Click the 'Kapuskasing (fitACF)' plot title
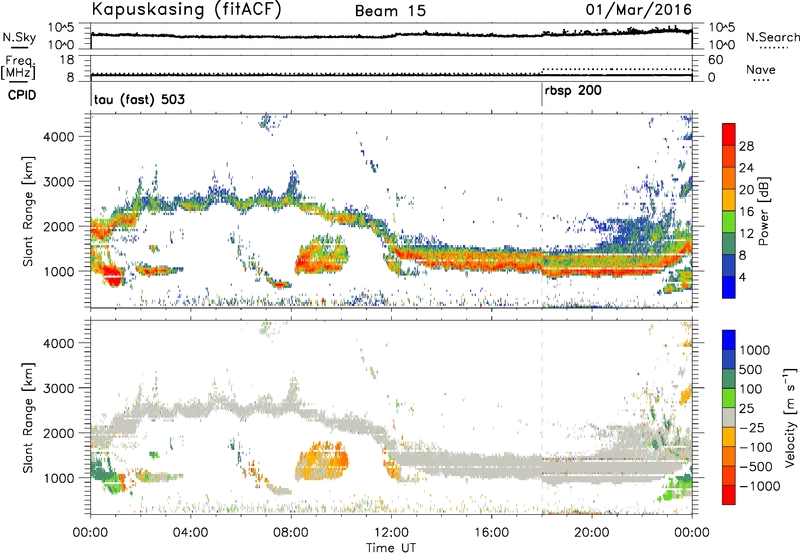This screenshot has width=800, height=554. click(186, 9)
